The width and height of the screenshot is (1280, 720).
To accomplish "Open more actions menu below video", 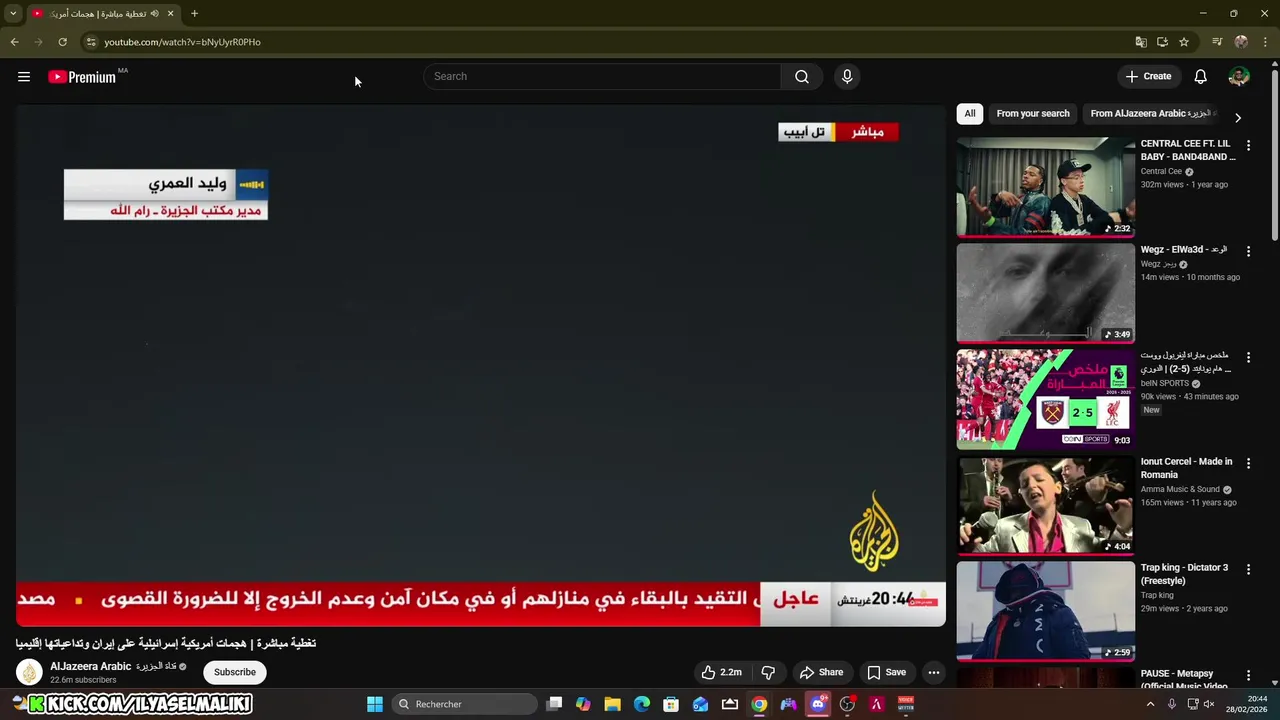I will point(934,672).
